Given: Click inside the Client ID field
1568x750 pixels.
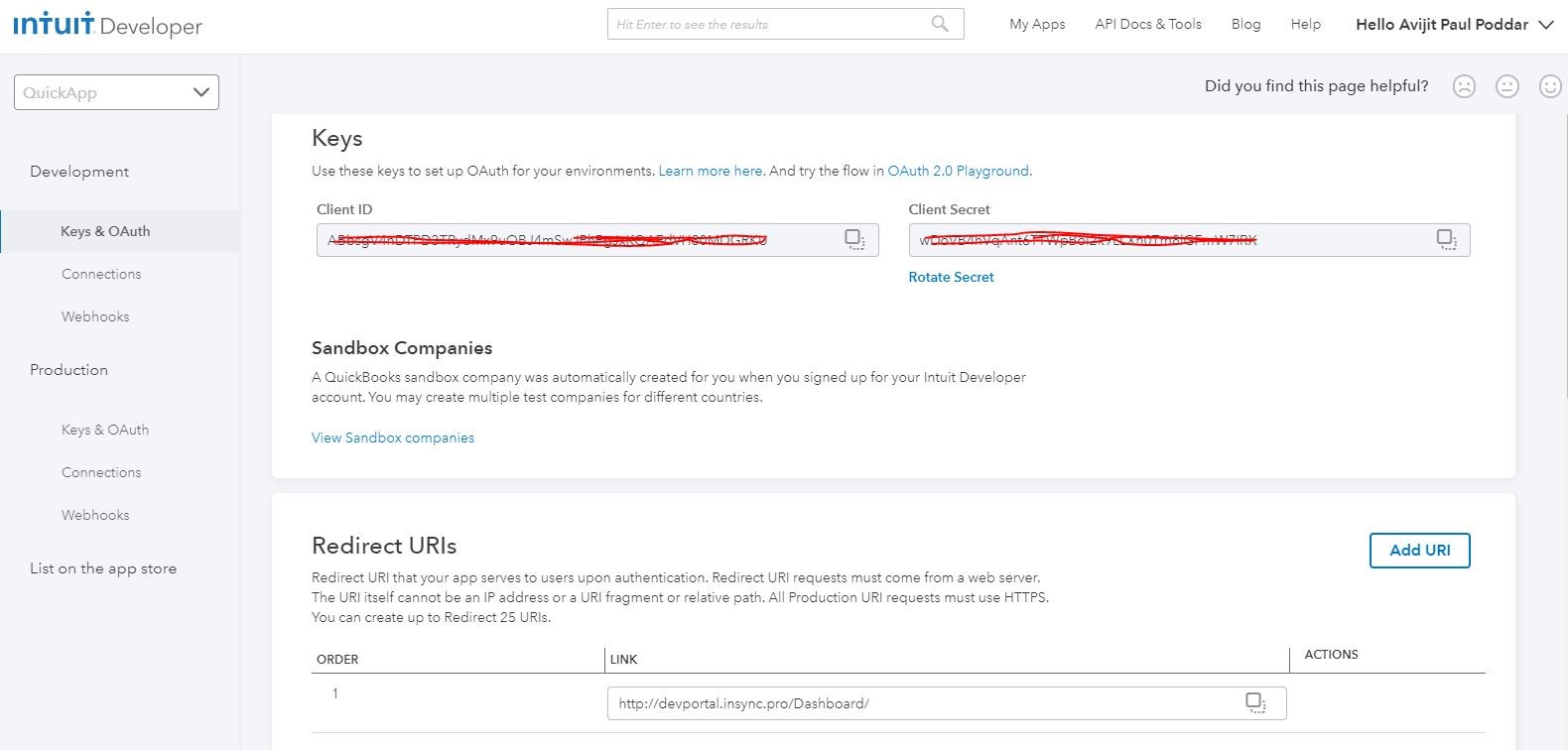Looking at the screenshot, I should [x=597, y=240].
